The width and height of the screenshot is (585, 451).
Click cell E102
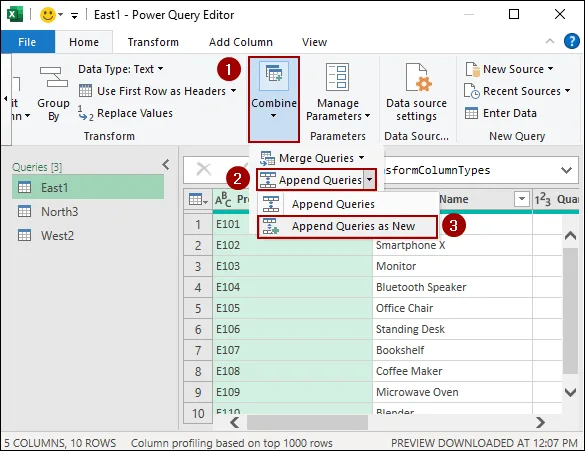tap(292, 245)
